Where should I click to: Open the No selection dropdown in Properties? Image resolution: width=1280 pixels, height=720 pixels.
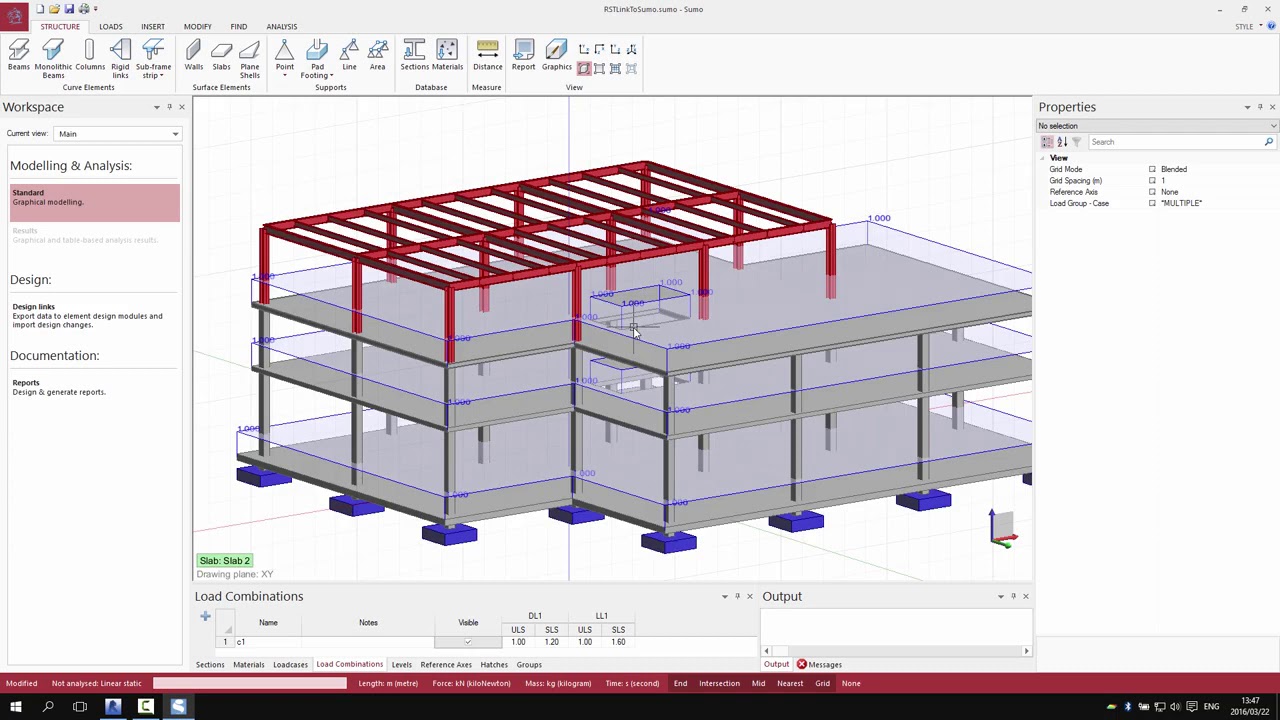[x=1157, y=126]
